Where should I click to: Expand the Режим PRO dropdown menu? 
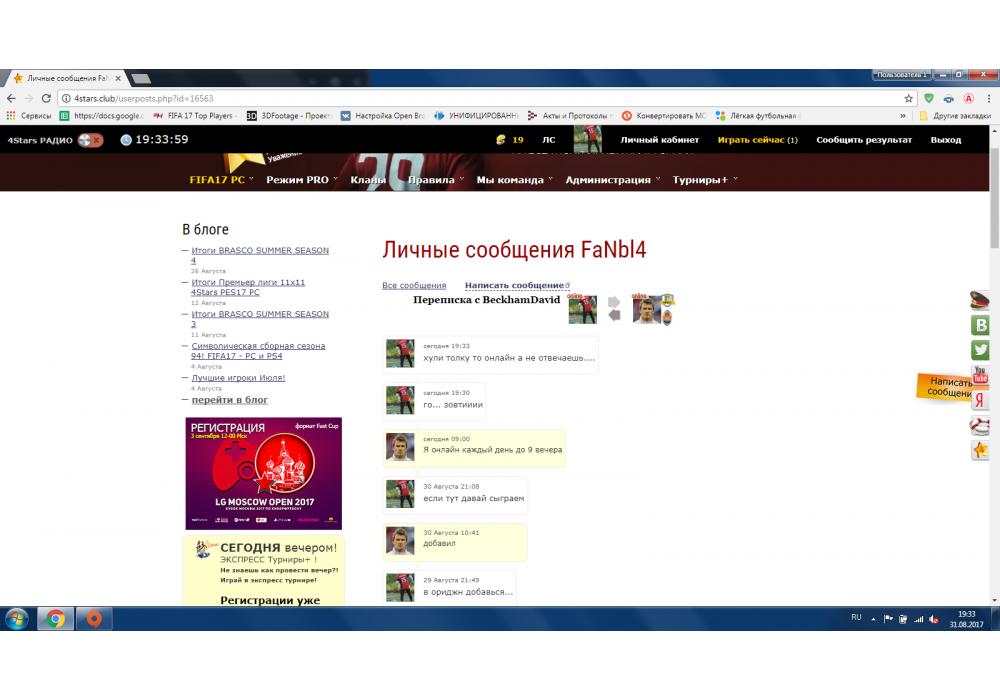(x=301, y=180)
